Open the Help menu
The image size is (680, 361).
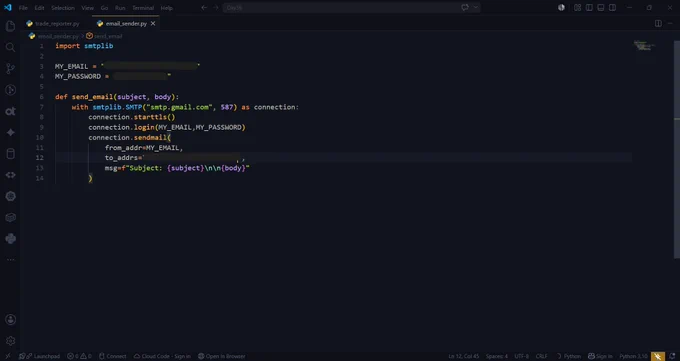click(x=167, y=8)
